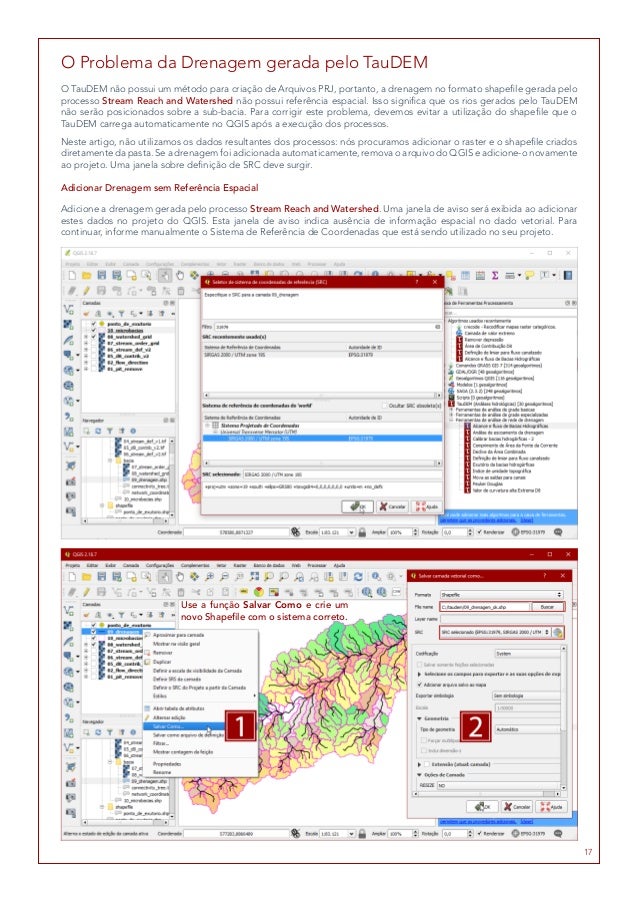The width and height of the screenshot is (638, 903).
Task: Open Exportar simbologia dropdown
Action: (526, 696)
